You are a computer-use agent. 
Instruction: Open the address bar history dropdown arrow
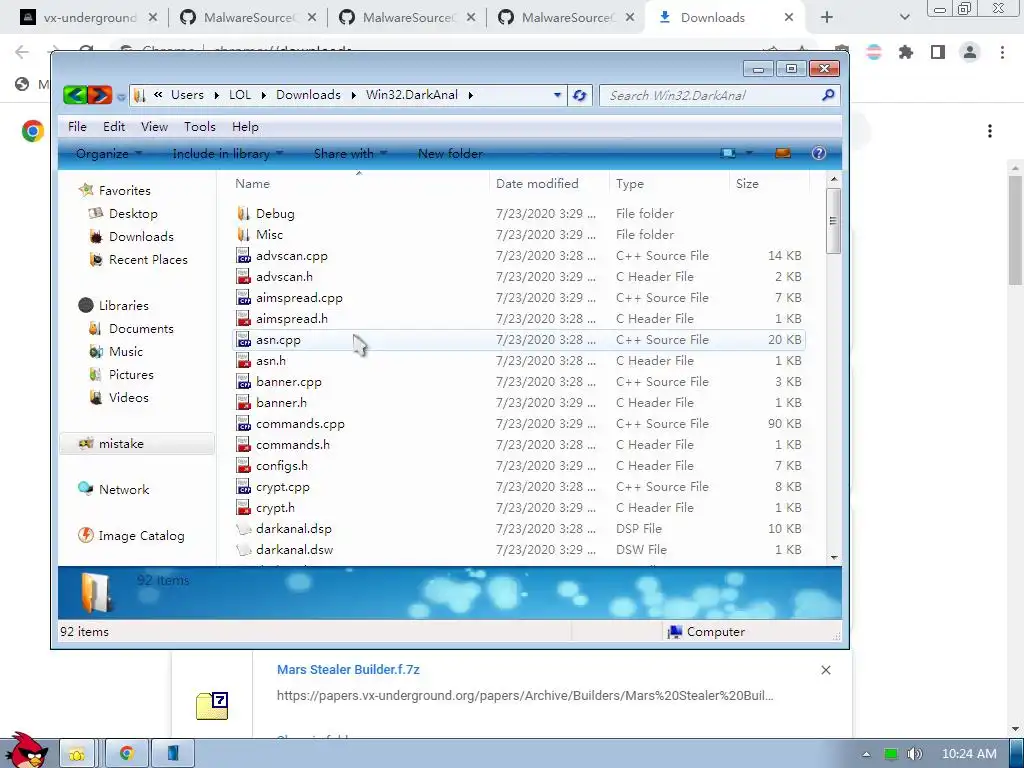[x=557, y=95]
